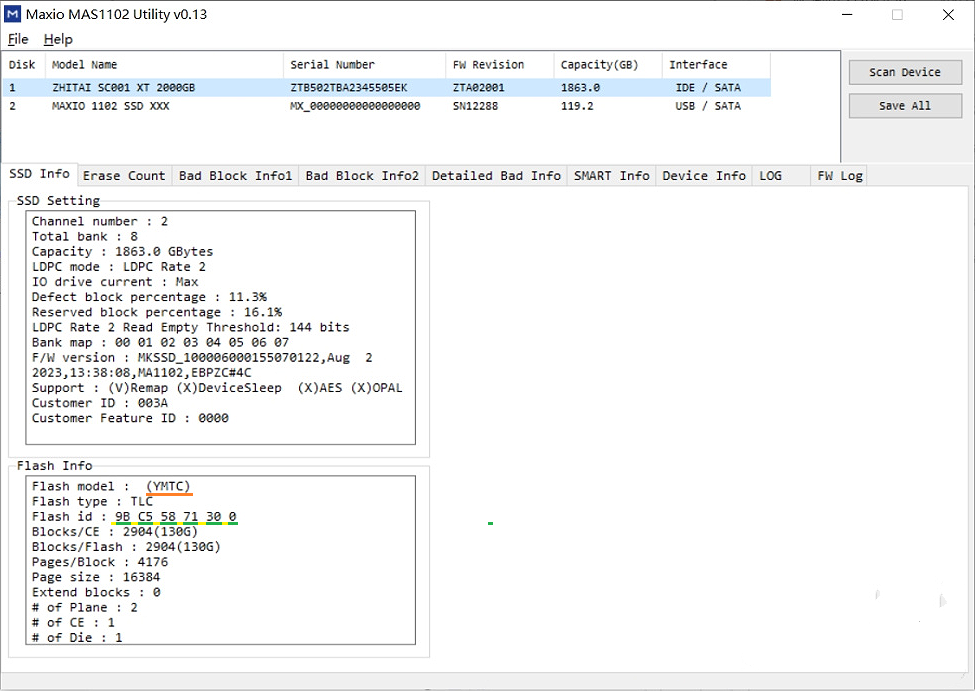Click the Blocks/Flash : 2904(130G) line
The image size is (975, 691).
[126, 547]
